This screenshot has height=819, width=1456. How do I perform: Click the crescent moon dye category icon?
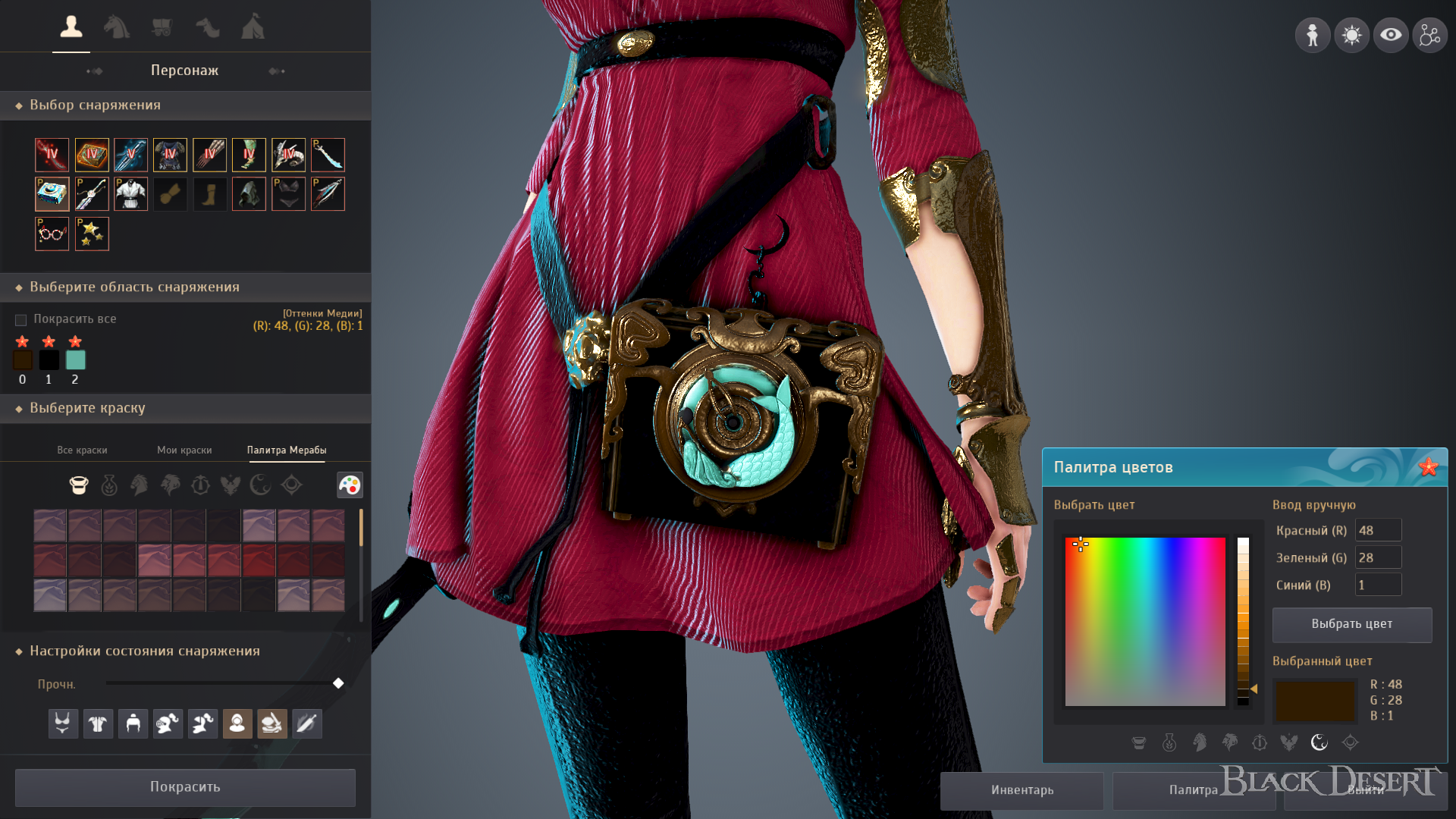[261, 485]
